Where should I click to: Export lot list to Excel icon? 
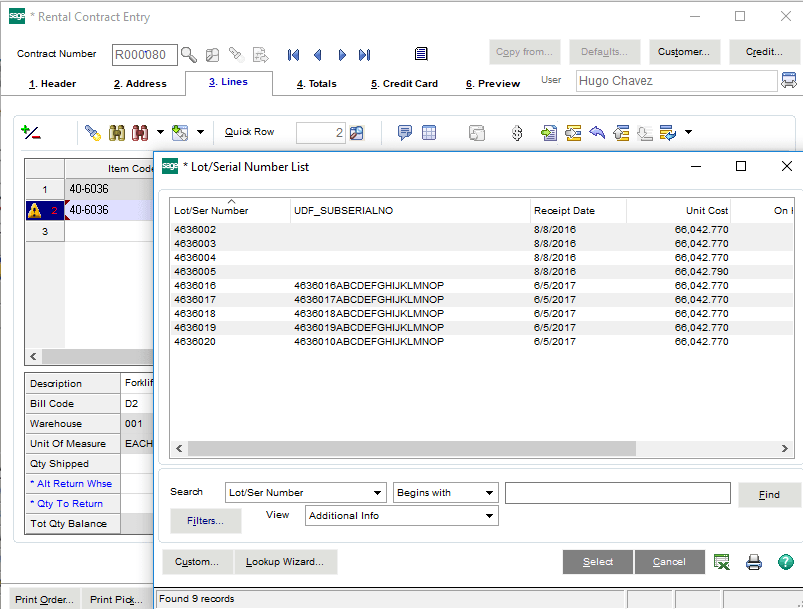pyautogui.click(x=722, y=562)
